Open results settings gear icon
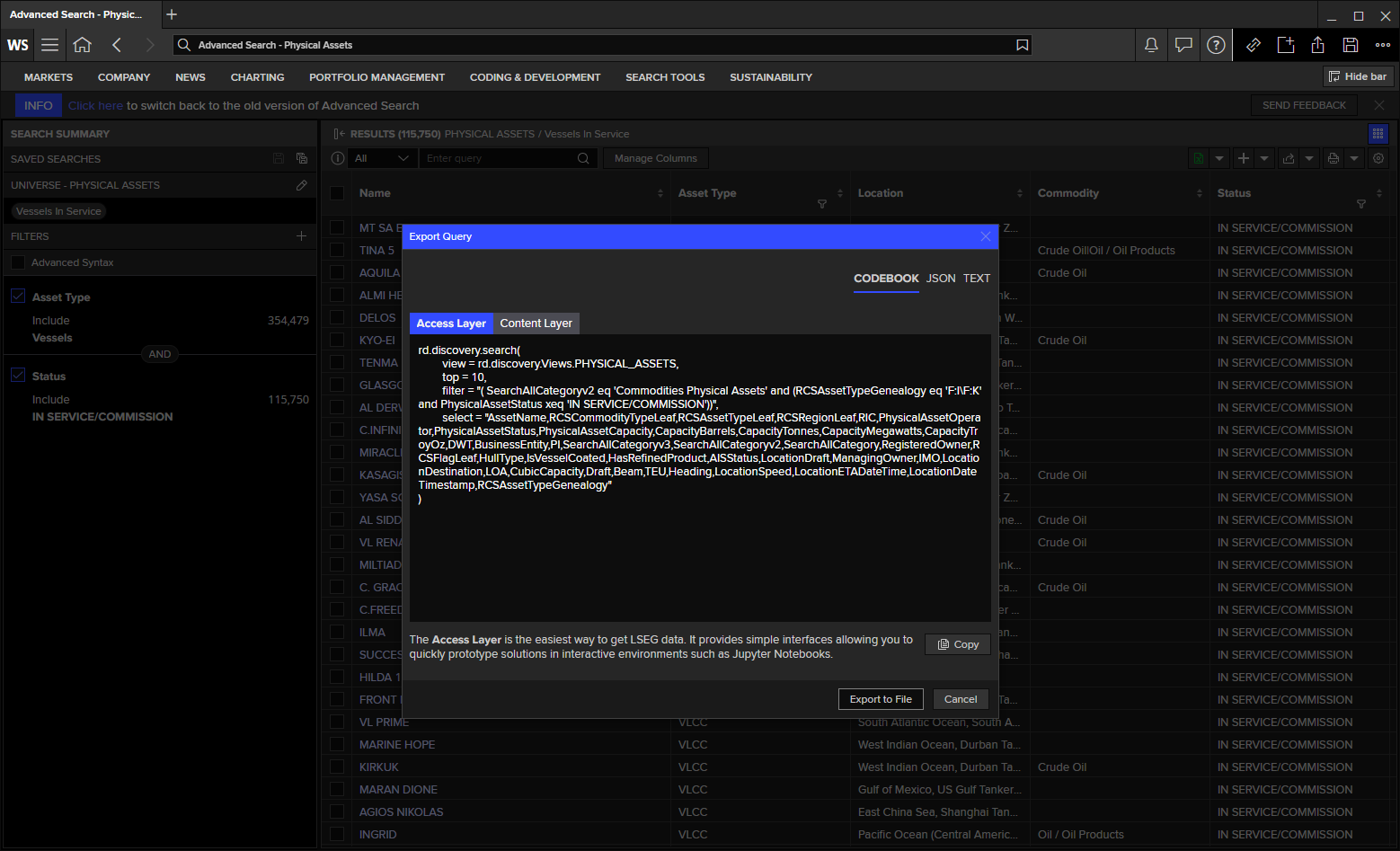 click(1378, 158)
